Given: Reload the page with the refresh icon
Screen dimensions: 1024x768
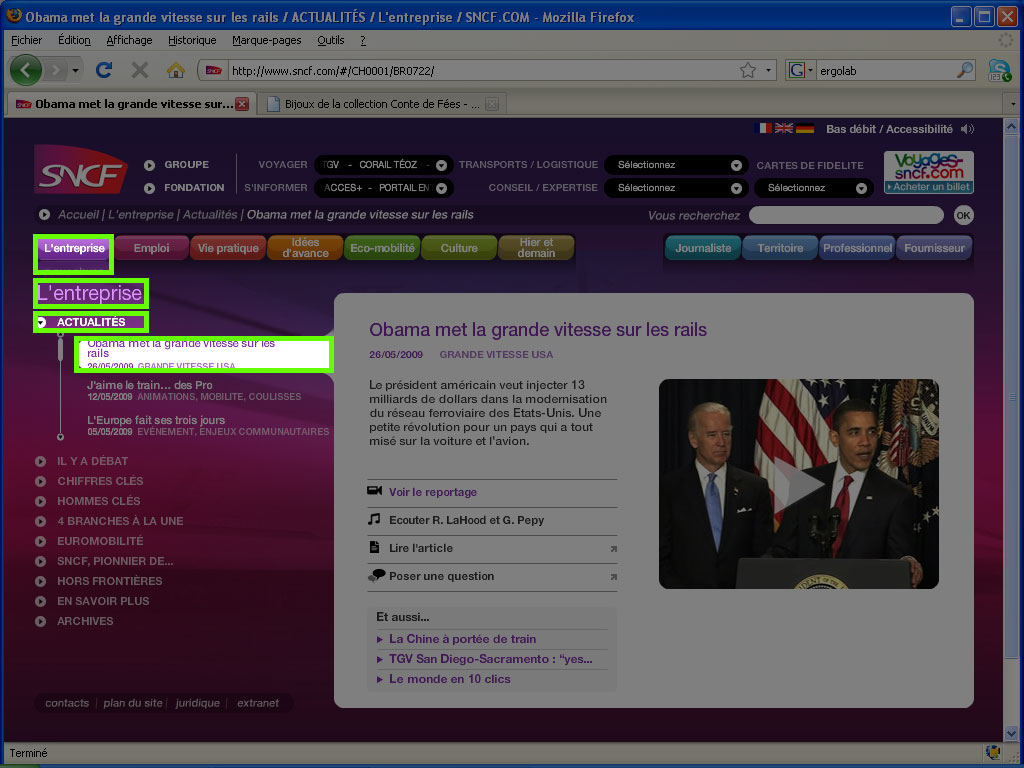Looking at the screenshot, I should pyautogui.click(x=104, y=70).
